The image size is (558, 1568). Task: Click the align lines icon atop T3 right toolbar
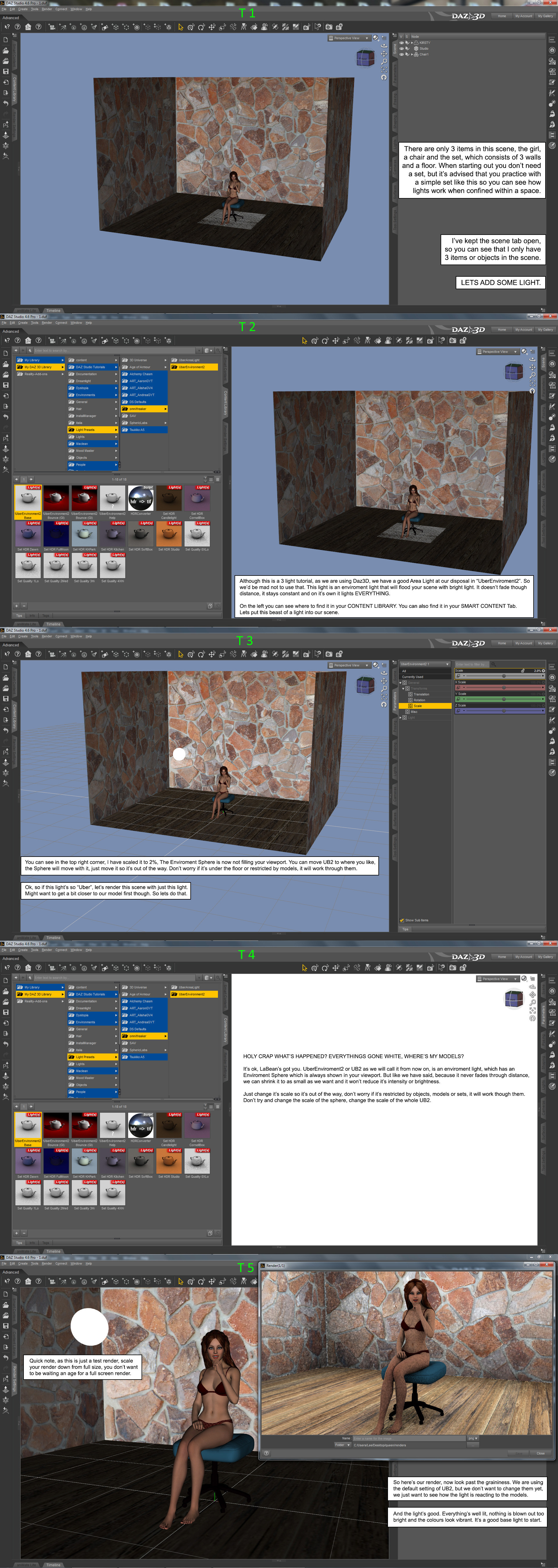coord(552,668)
